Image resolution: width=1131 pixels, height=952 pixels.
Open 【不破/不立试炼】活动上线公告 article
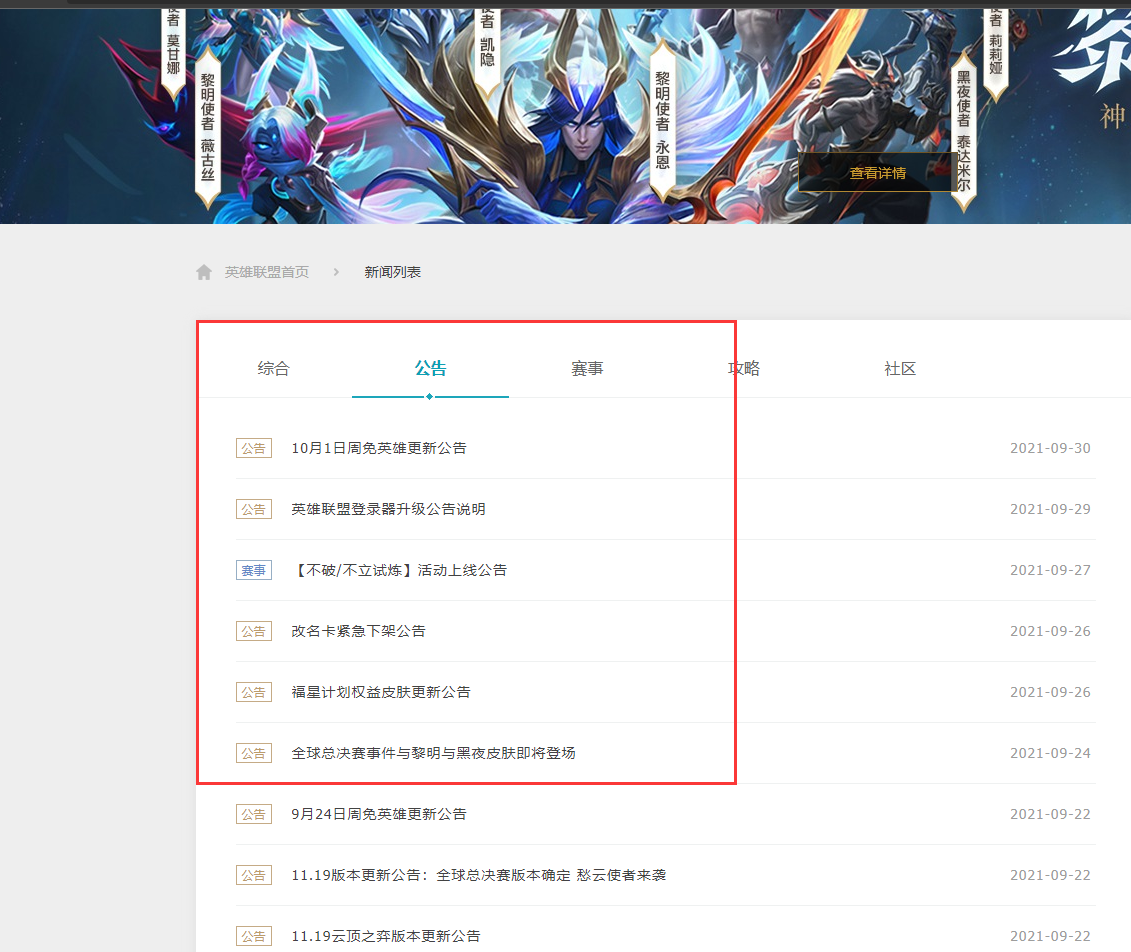pos(400,570)
